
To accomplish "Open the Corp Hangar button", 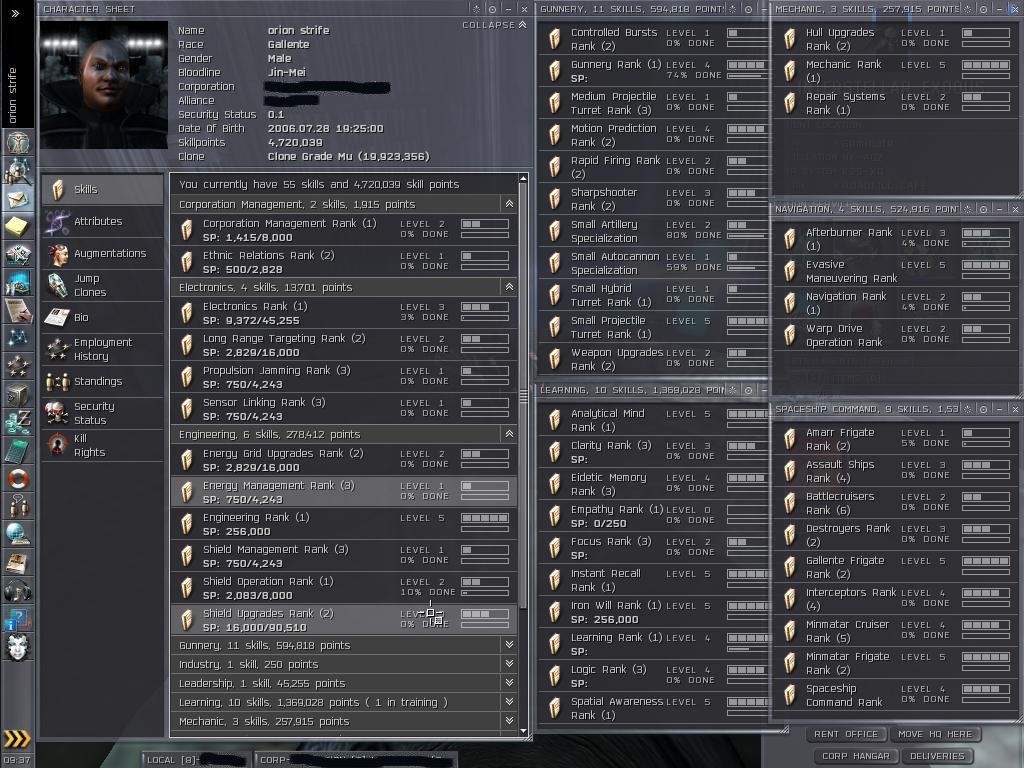I will pyautogui.click(x=856, y=756).
